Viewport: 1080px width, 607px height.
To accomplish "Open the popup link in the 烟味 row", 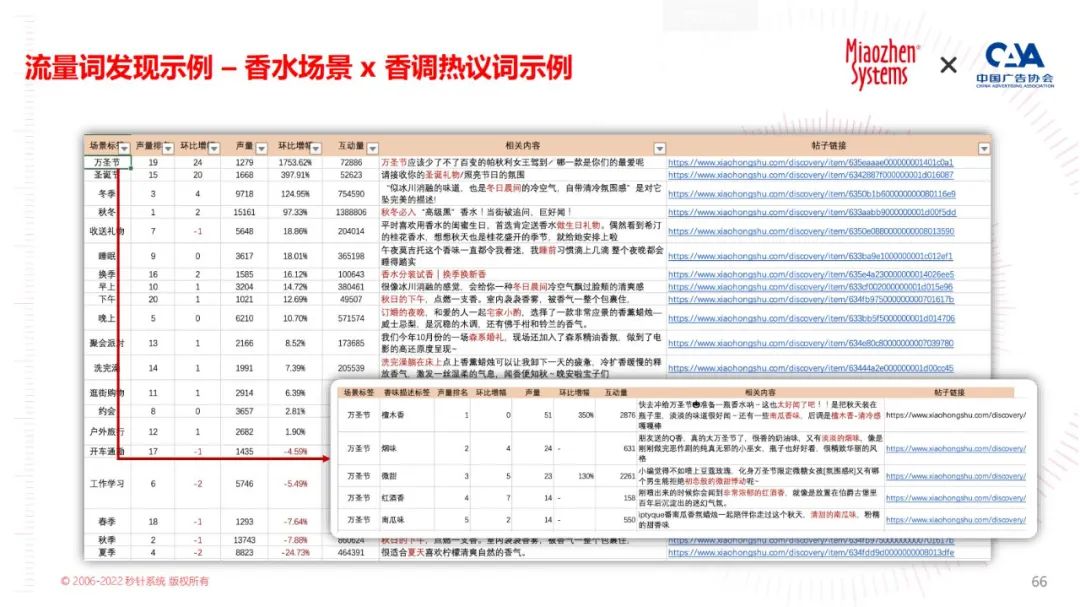I will tap(956, 449).
